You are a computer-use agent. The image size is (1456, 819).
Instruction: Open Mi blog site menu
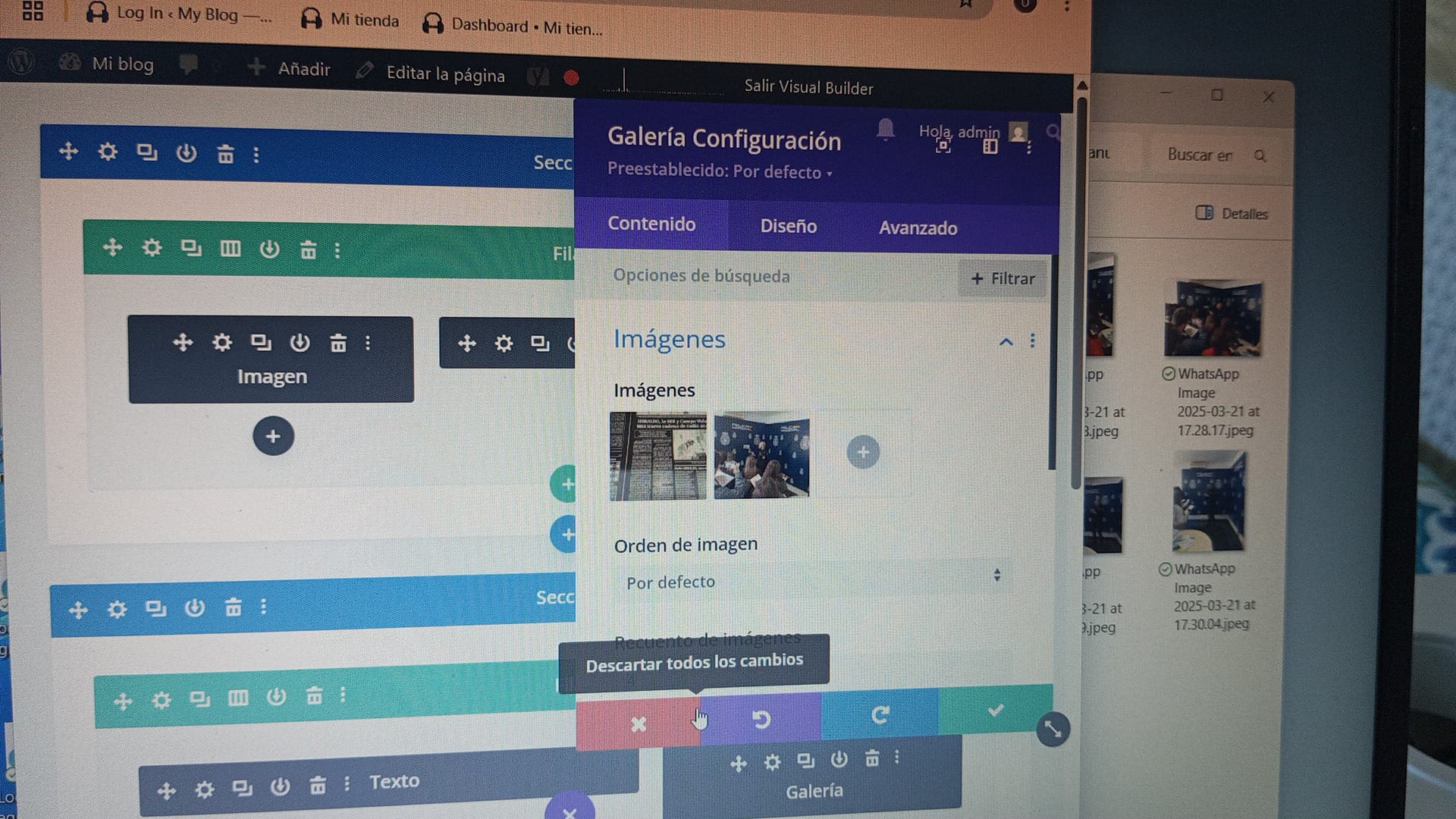[x=107, y=64]
